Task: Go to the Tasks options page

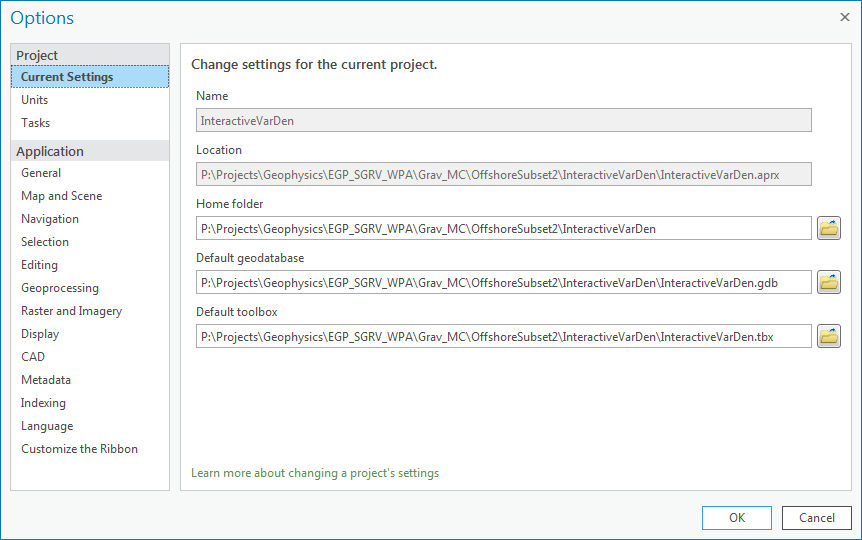Action: tap(36, 123)
